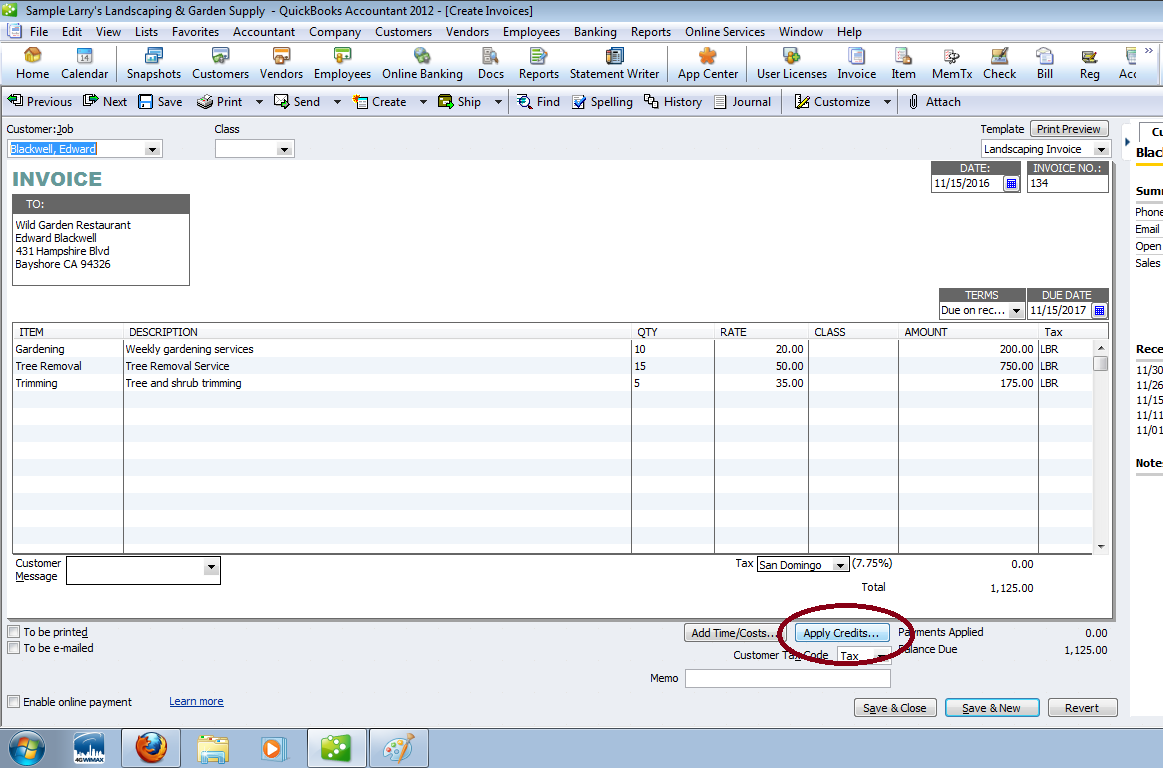Click Save & New
Image resolution: width=1163 pixels, height=768 pixels.
992,708
